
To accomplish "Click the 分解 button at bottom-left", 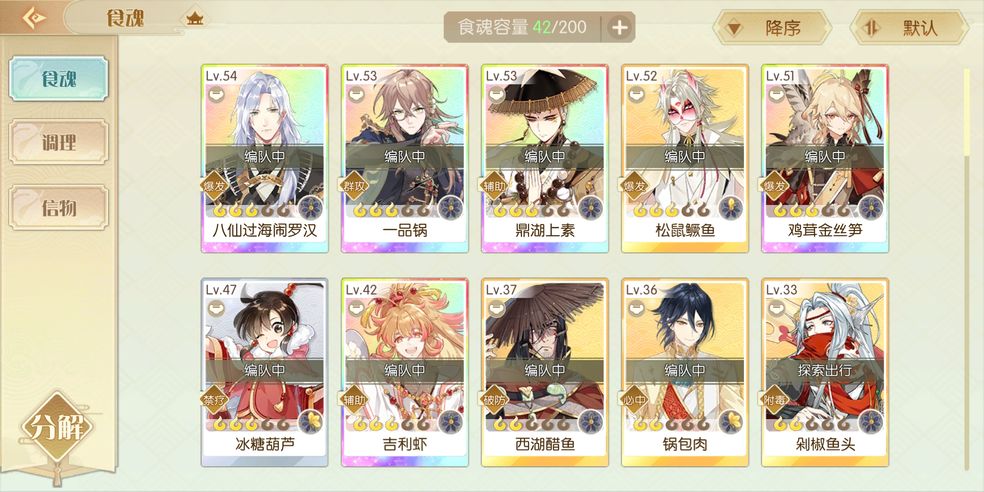I will [57, 428].
